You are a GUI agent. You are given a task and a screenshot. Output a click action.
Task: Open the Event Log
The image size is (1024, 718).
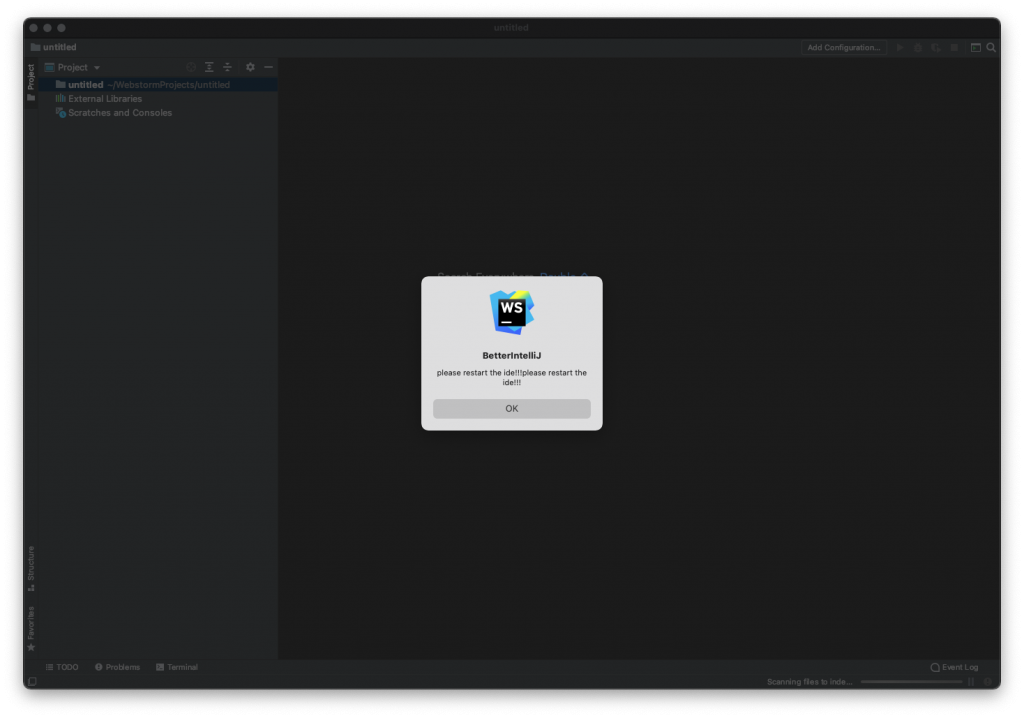954,667
